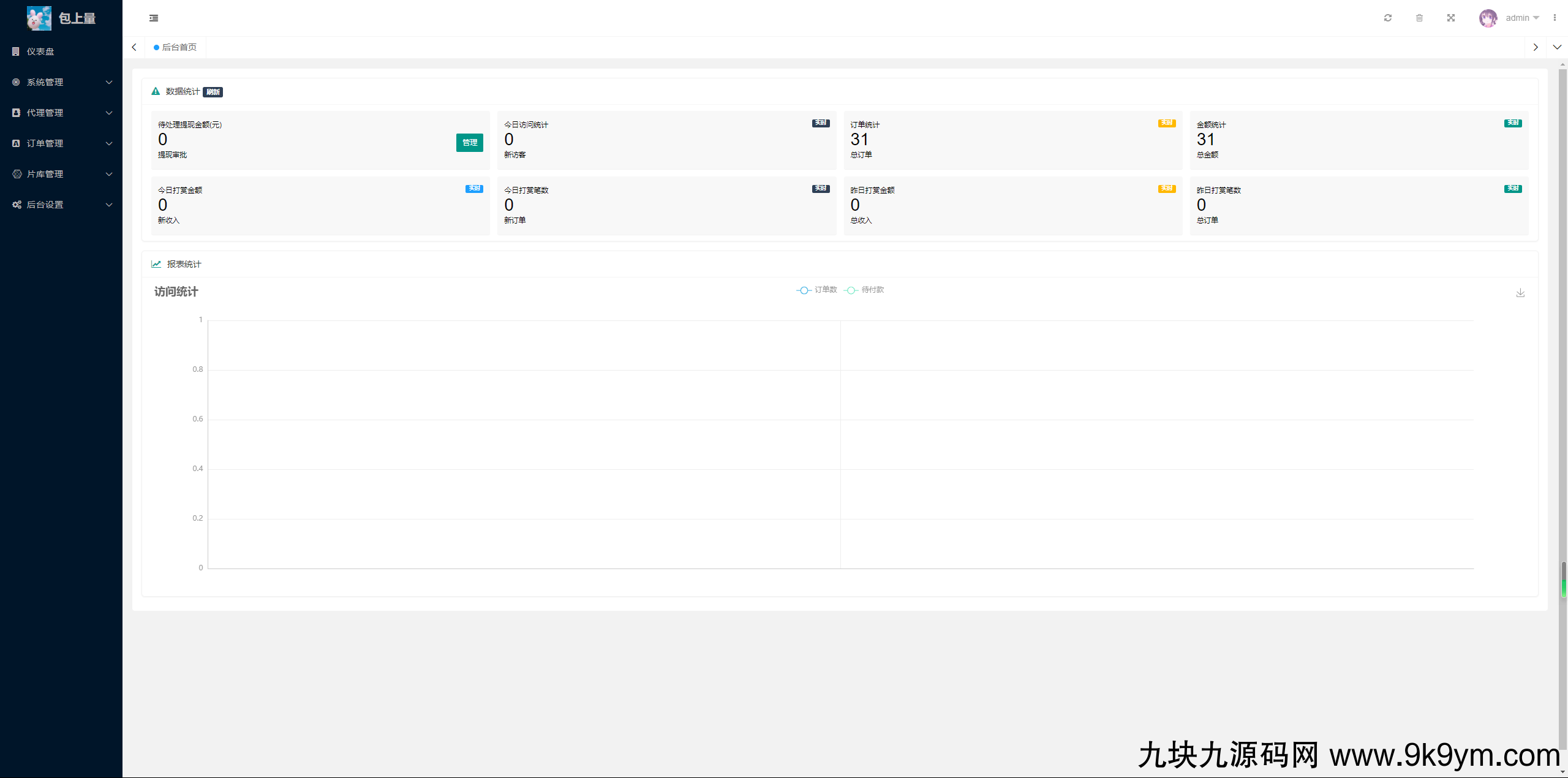The width and height of the screenshot is (1568, 778).
Task: Open the 仪表盘 menu item
Action: (61, 51)
